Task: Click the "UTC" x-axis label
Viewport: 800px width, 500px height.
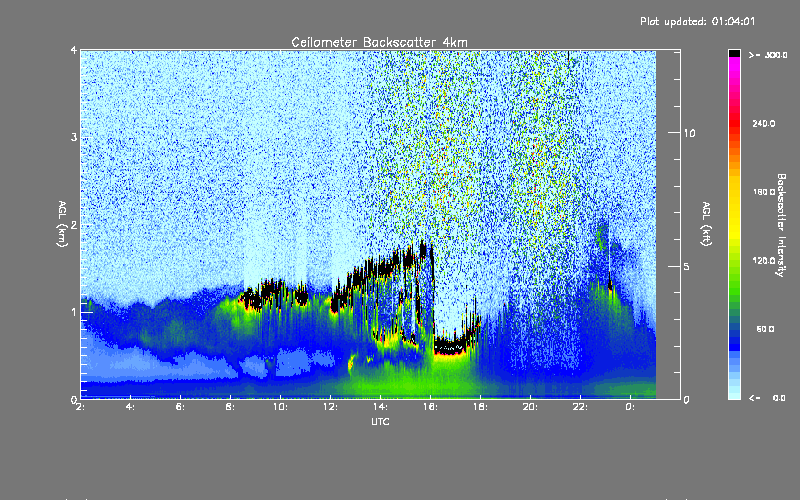Action: (x=380, y=421)
